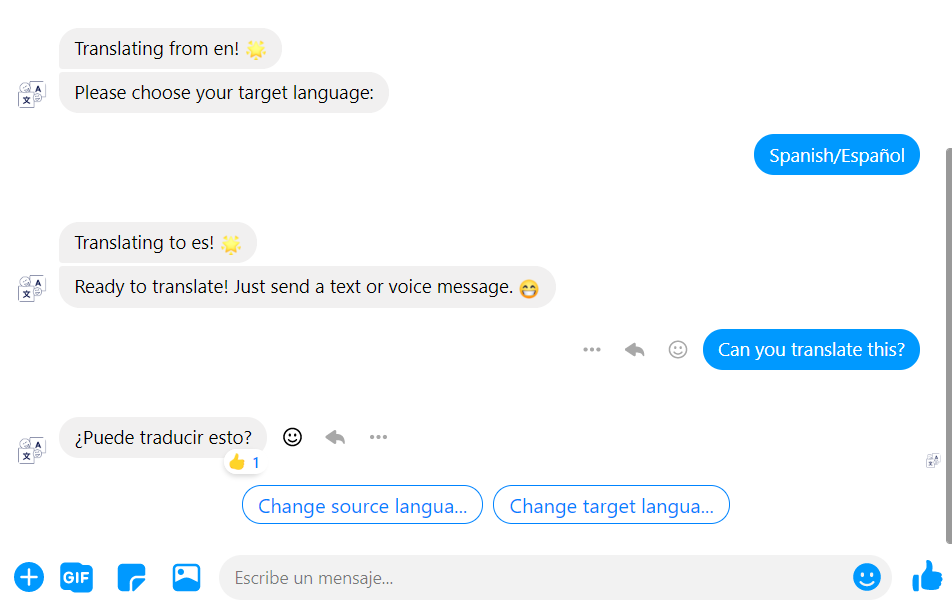Click the small seen-by bot avatar indicator
The width and height of the screenshot is (952, 605).
[x=933, y=460]
